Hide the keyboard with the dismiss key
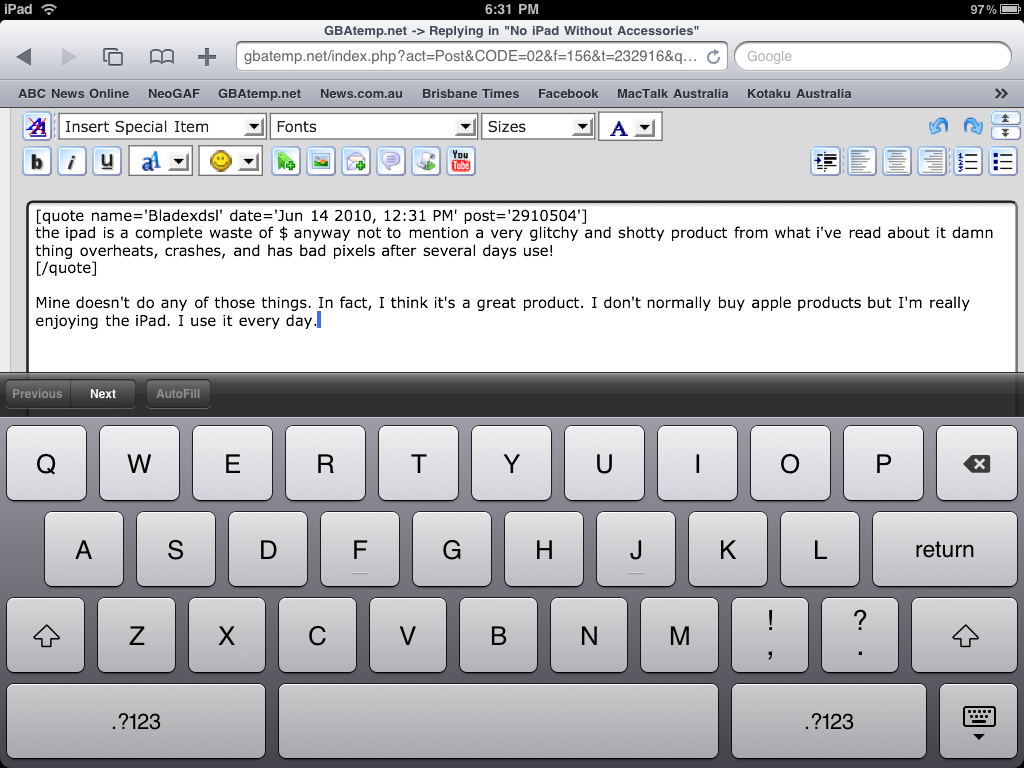Viewport: 1024px width, 768px height. (978, 721)
